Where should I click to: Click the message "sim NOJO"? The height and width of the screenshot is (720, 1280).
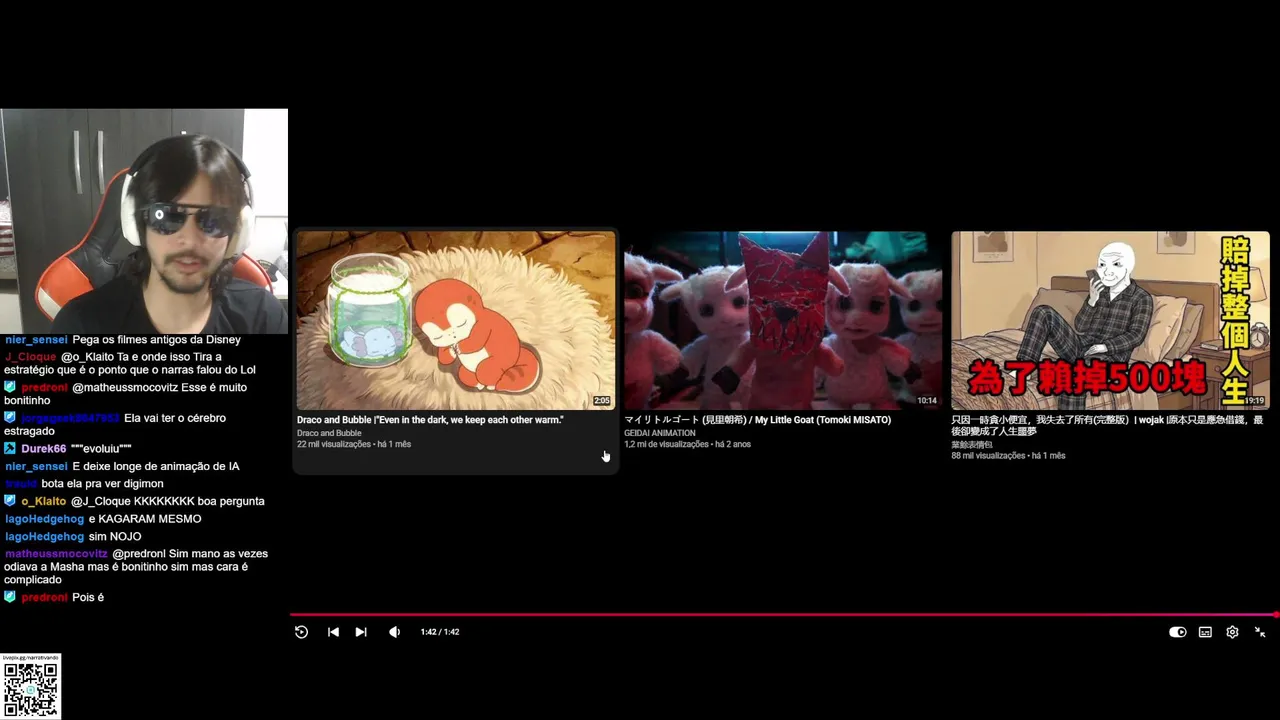point(115,537)
